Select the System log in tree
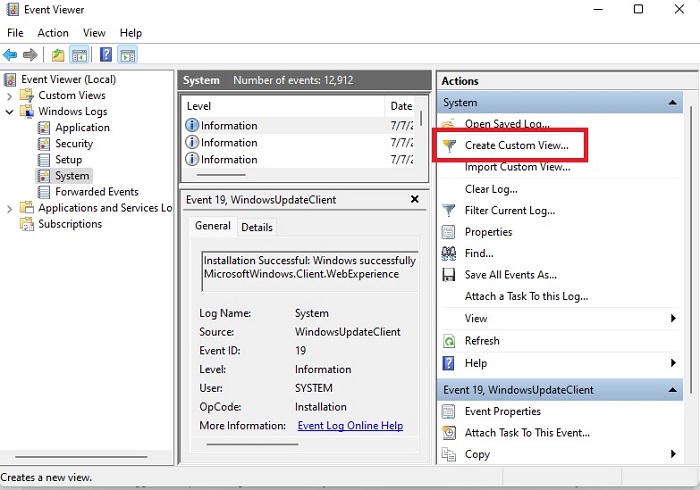 (x=72, y=176)
